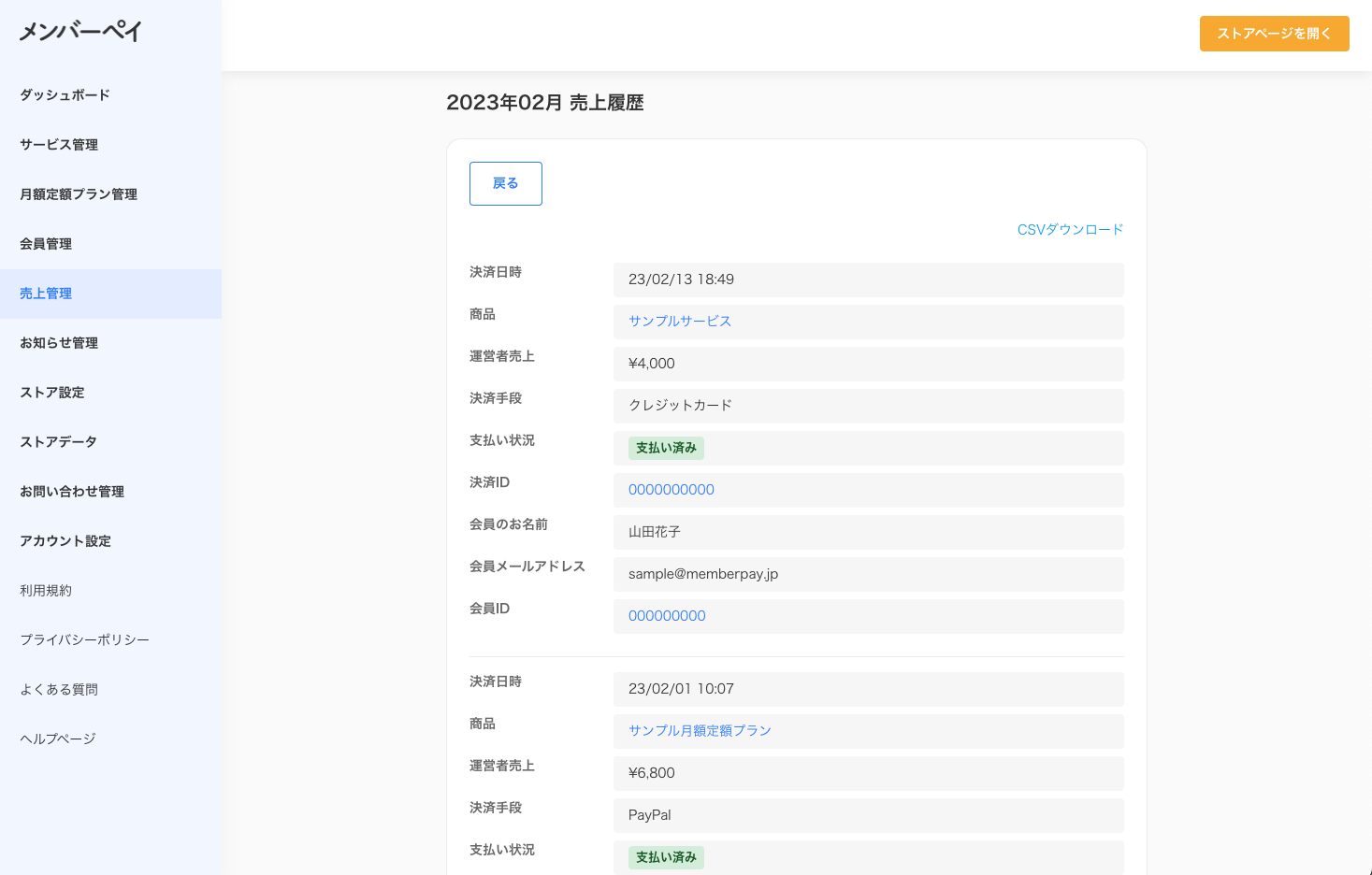Select お問い合わせ管理
Screen dimensions: 1372x875
(x=72, y=492)
